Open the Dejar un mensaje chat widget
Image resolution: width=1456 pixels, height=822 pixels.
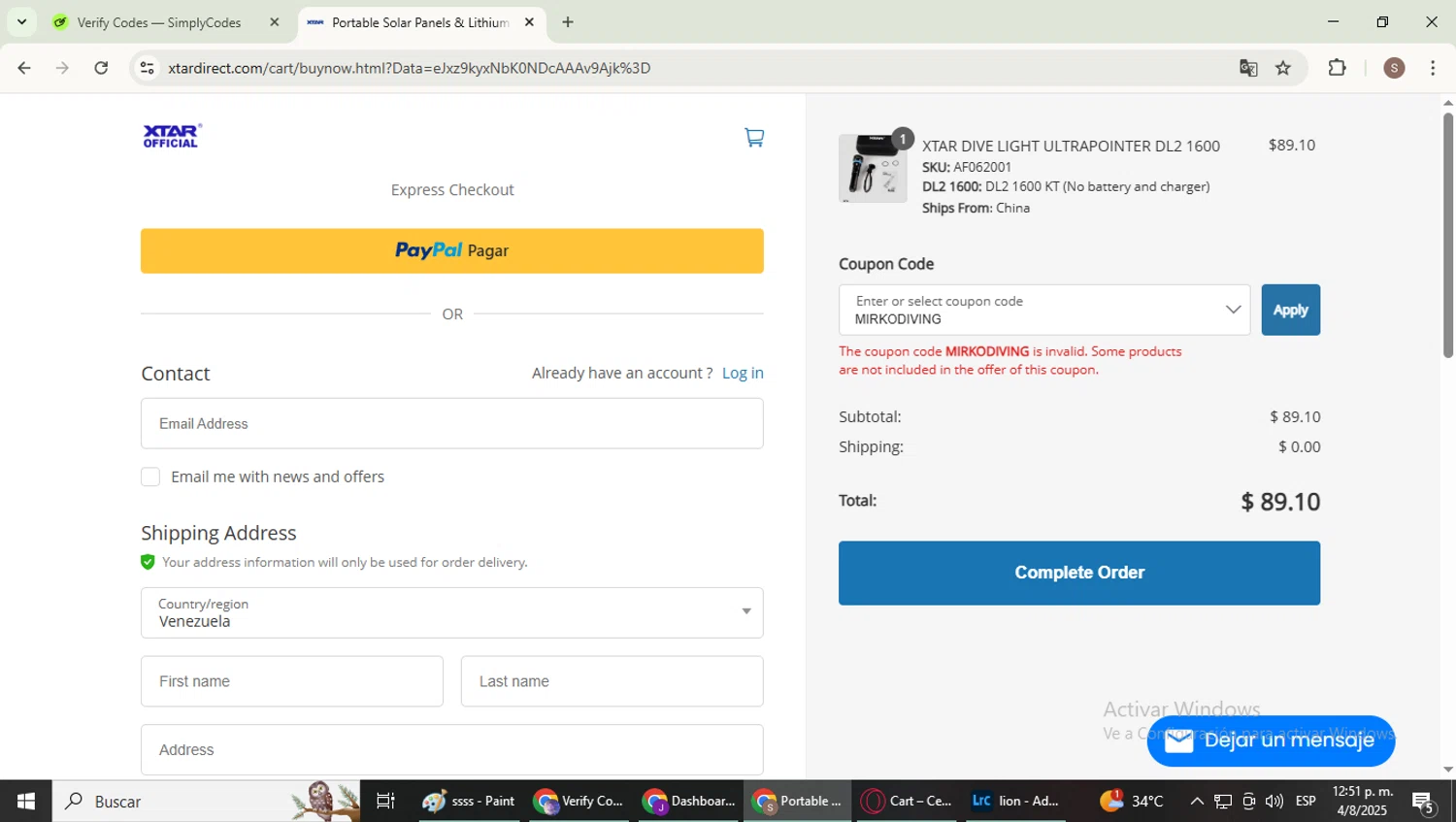coord(1271,740)
